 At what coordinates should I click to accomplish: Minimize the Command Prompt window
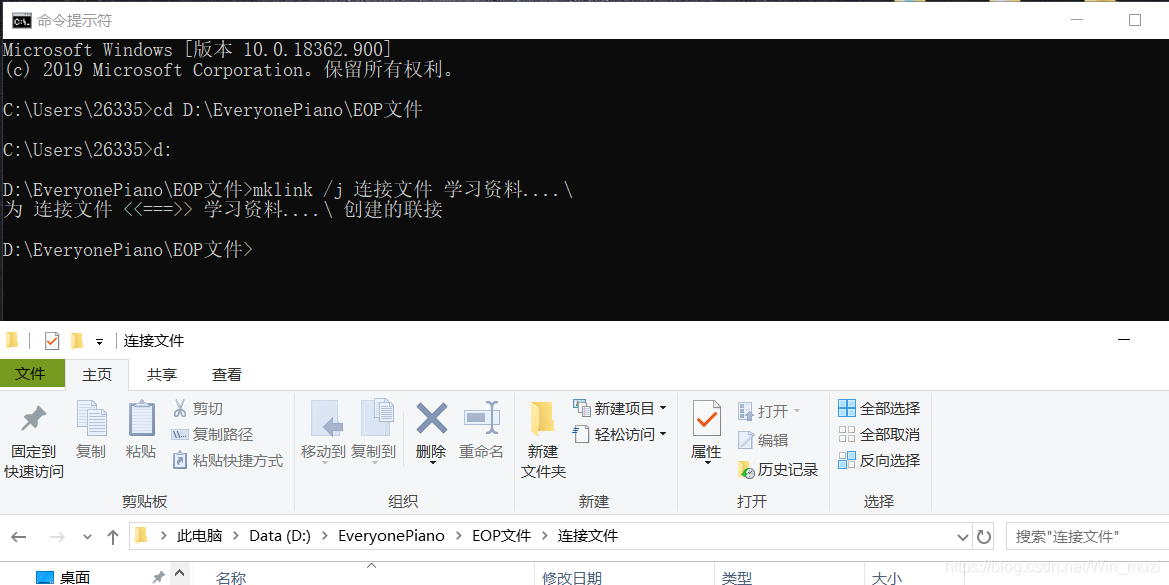pyautogui.click(x=1076, y=20)
